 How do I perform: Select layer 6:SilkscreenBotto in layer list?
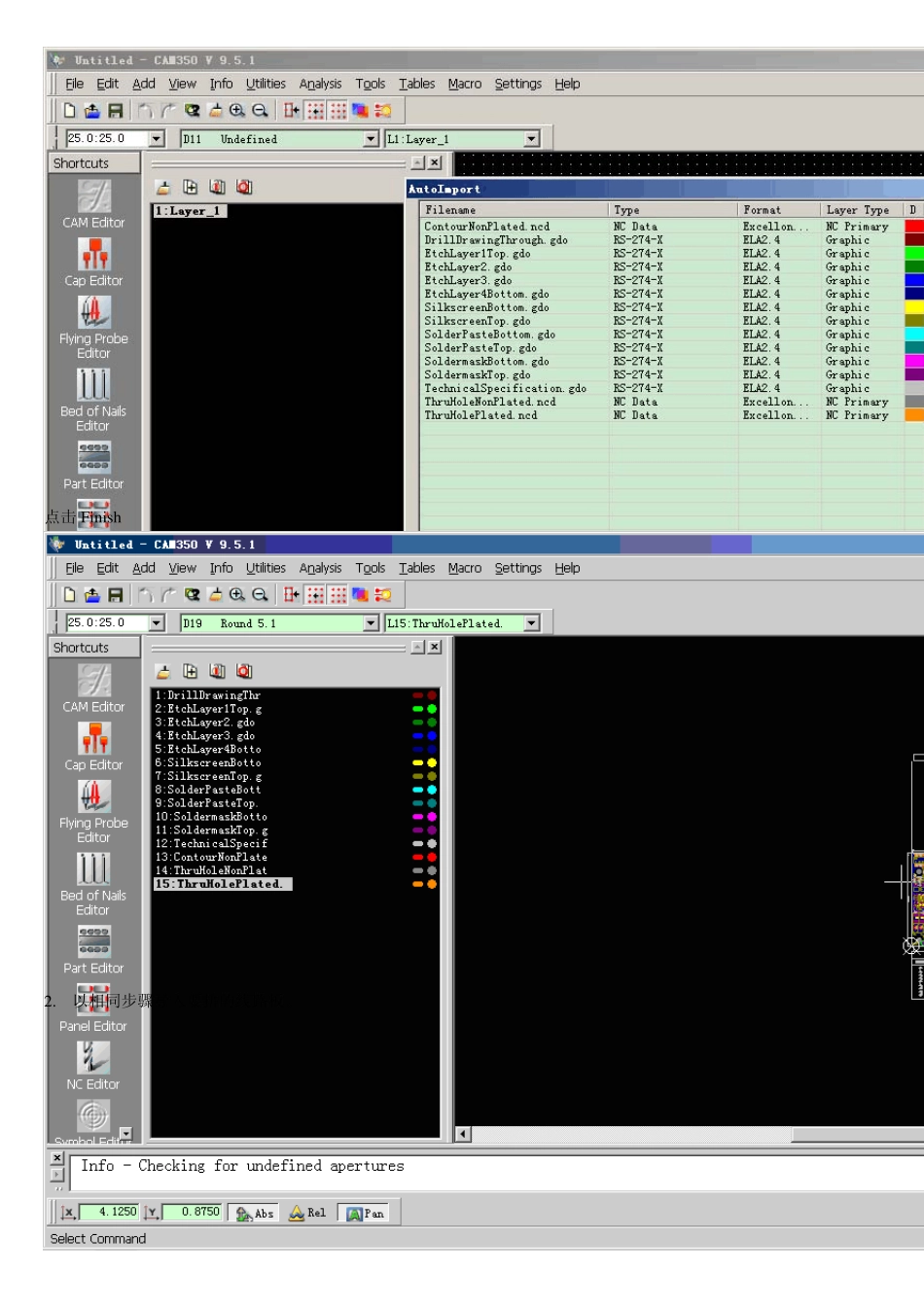point(208,763)
